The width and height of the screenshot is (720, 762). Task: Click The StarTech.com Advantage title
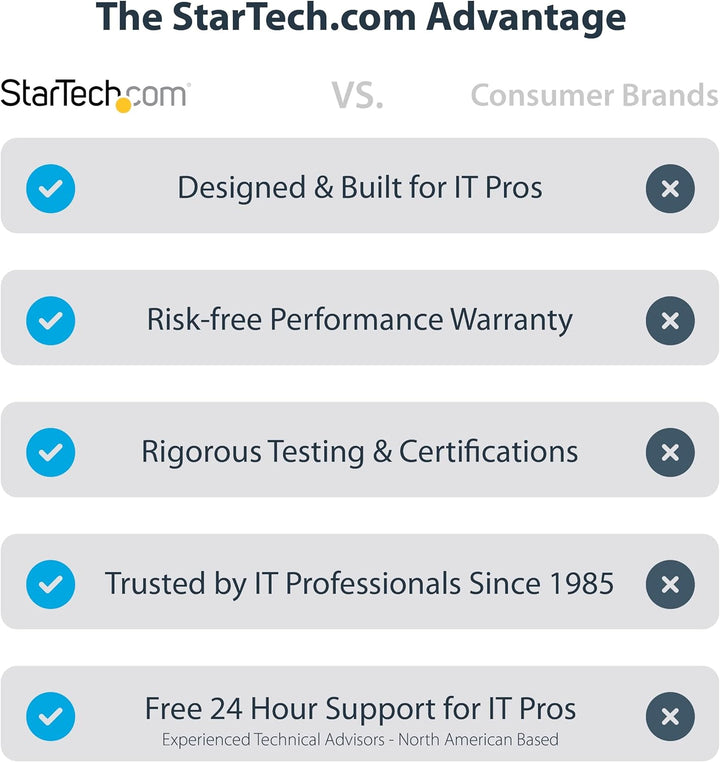360,18
